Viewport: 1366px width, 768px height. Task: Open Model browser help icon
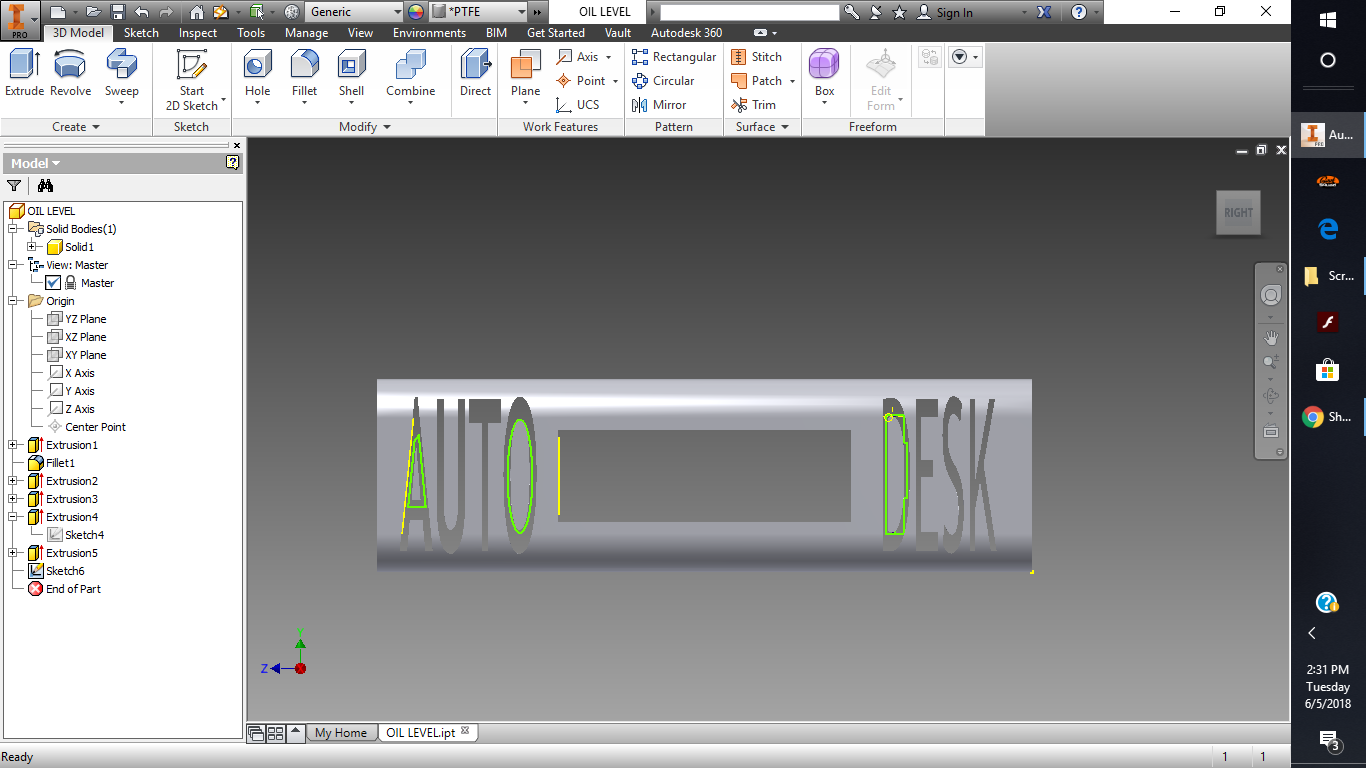pyautogui.click(x=233, y=162)
